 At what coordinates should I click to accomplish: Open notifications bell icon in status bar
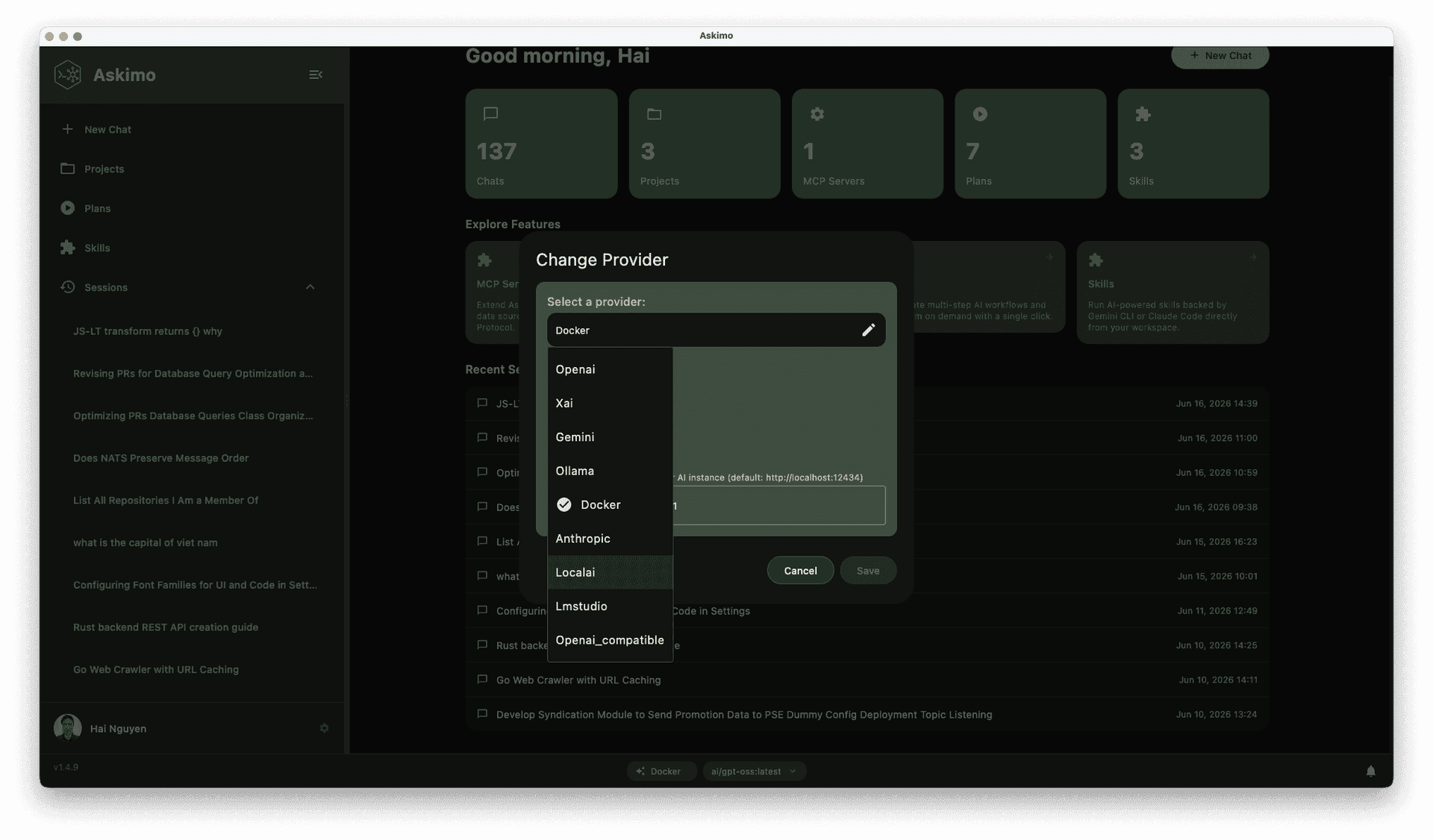click(1370, 771)
